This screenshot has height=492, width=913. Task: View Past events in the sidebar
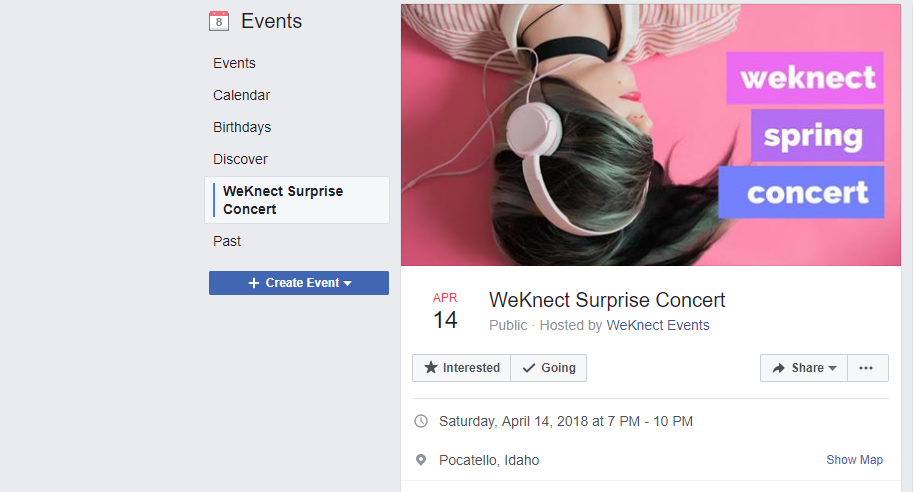point(227,241)
